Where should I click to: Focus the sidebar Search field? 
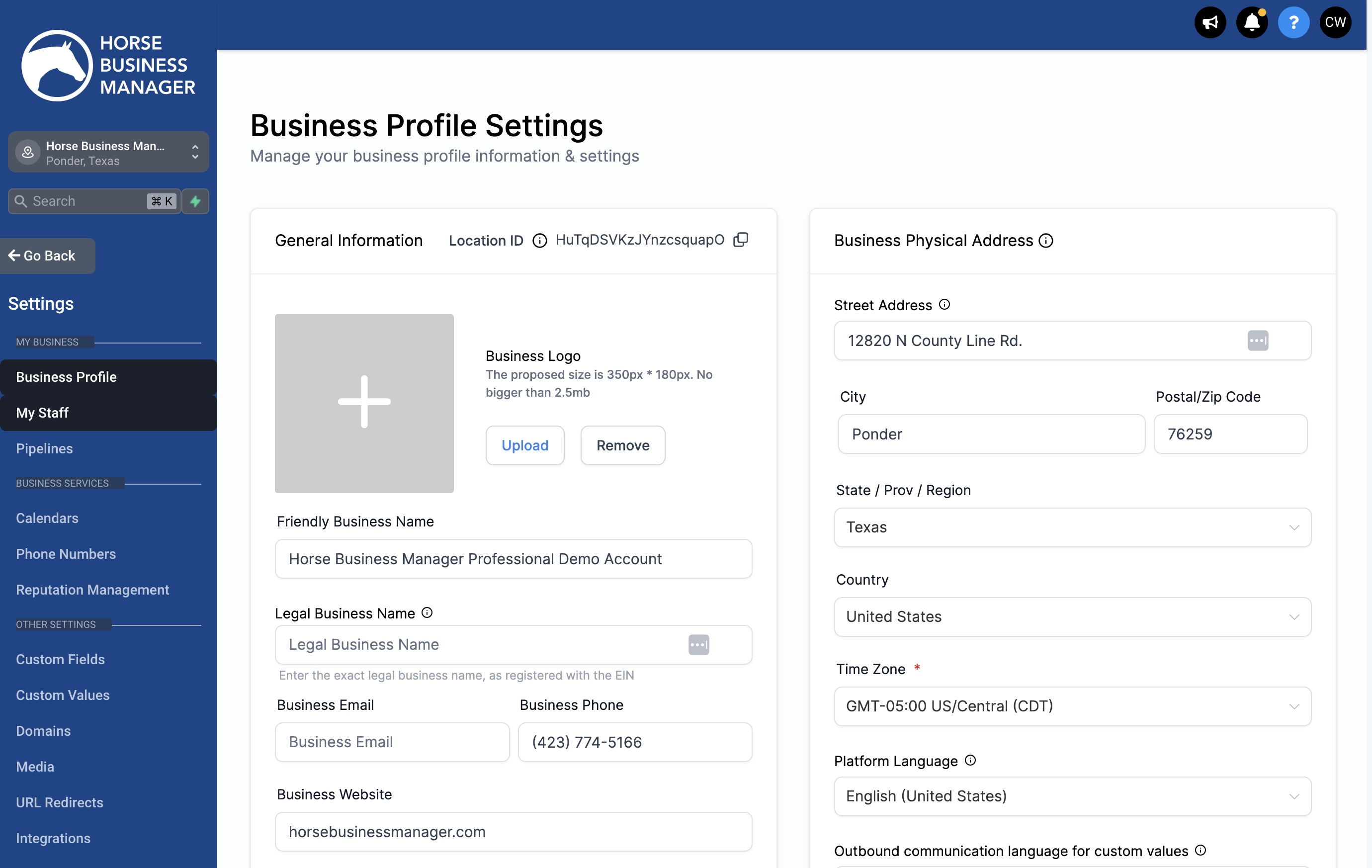coord(94,201)
